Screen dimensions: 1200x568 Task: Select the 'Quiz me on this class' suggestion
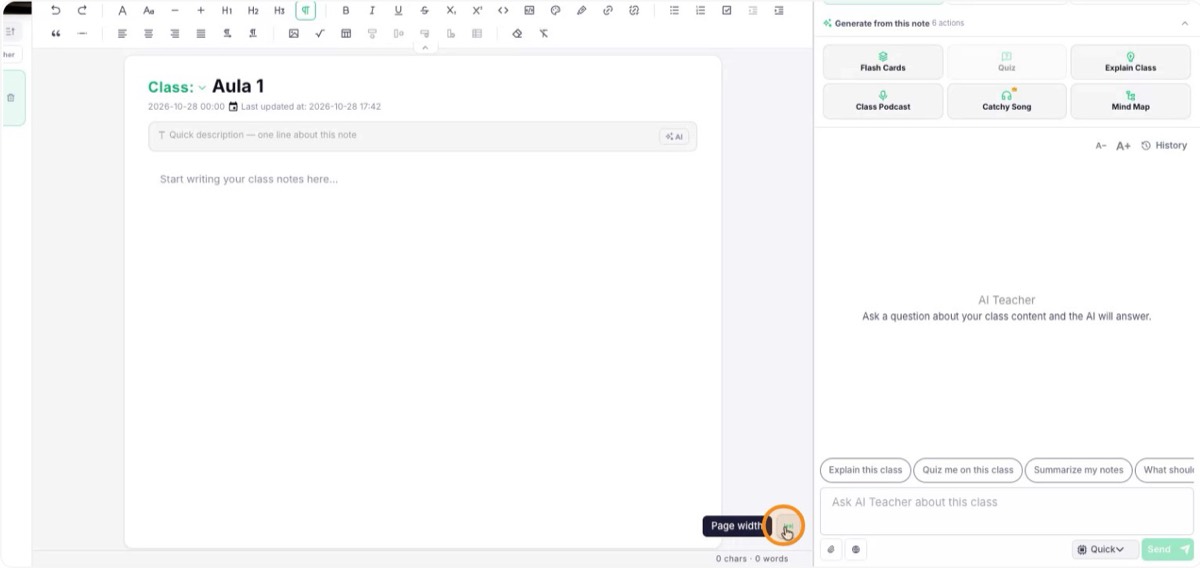[967, 470]
